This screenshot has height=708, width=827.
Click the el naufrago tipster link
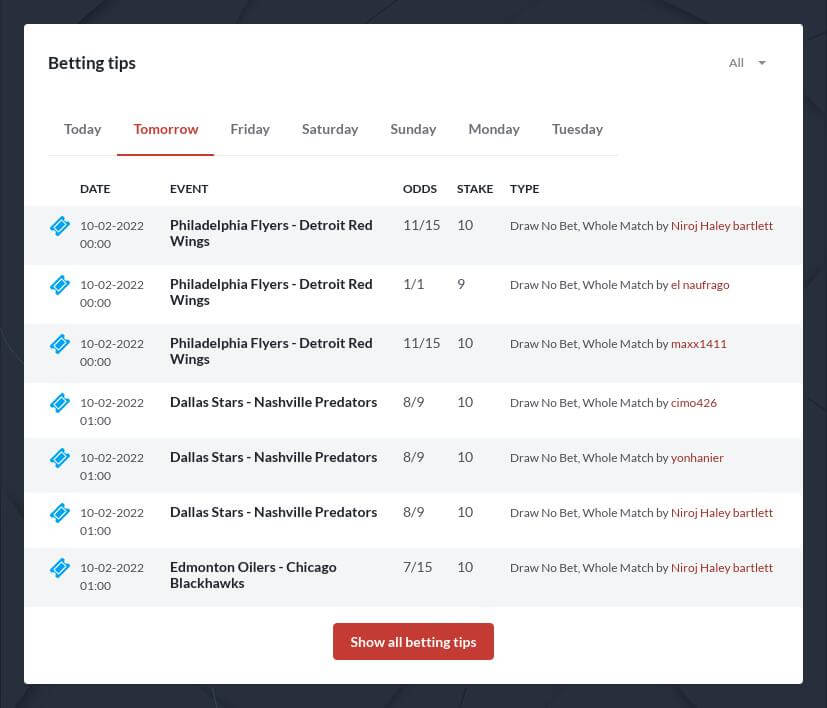pyautogui.click(x=700, y=284)
